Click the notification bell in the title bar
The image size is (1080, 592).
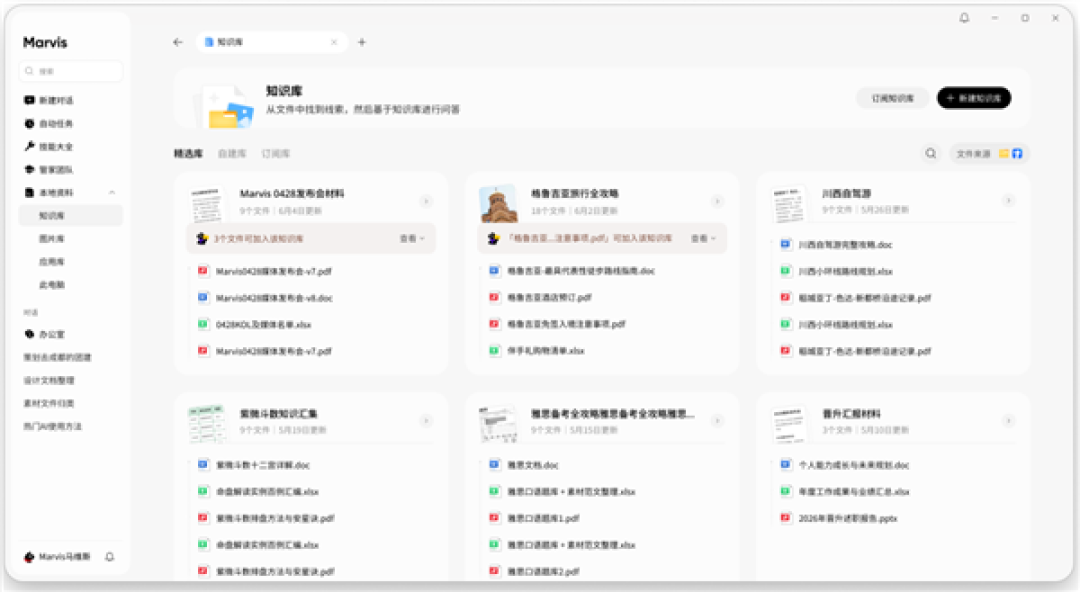964,18
